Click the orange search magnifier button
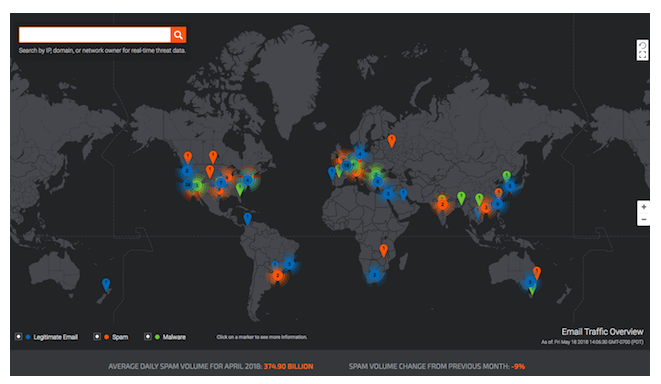661x384 pixels. [178, 35]
